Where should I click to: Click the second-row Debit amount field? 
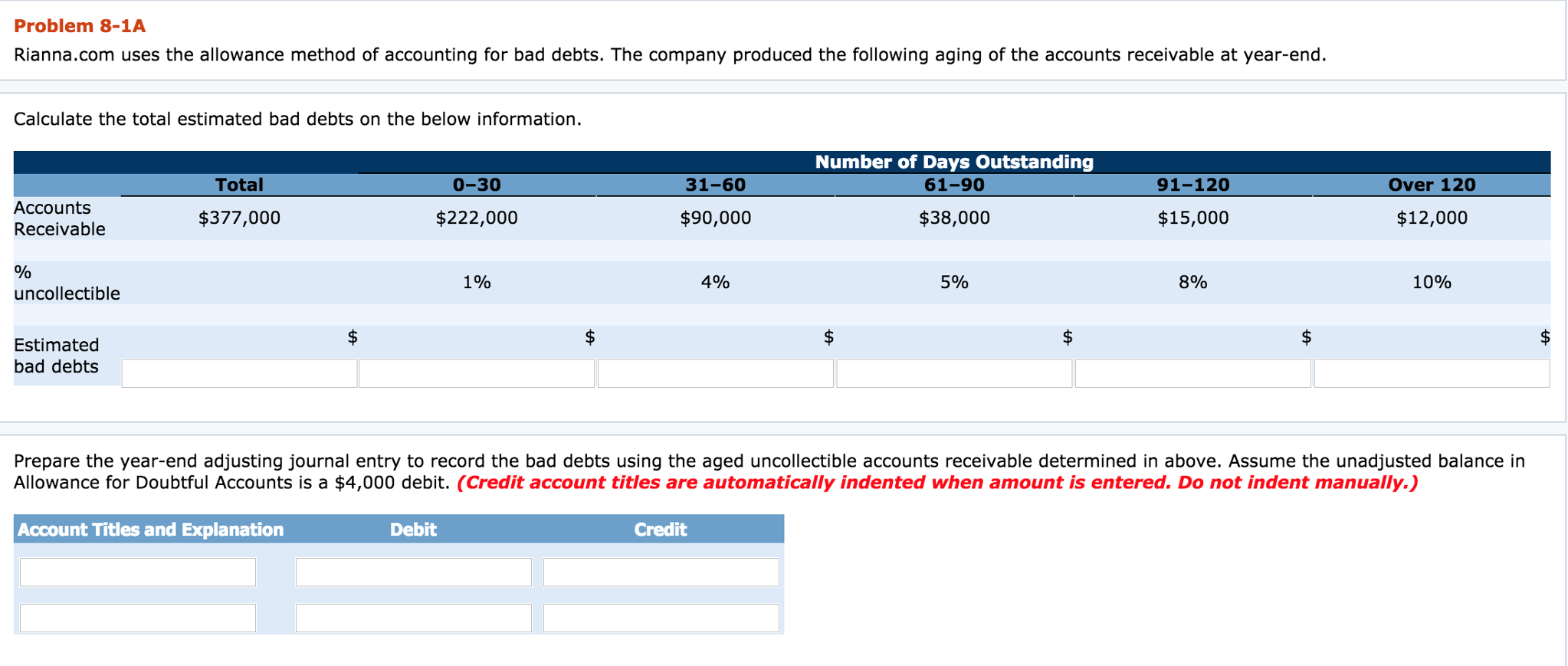click(414, 618)
